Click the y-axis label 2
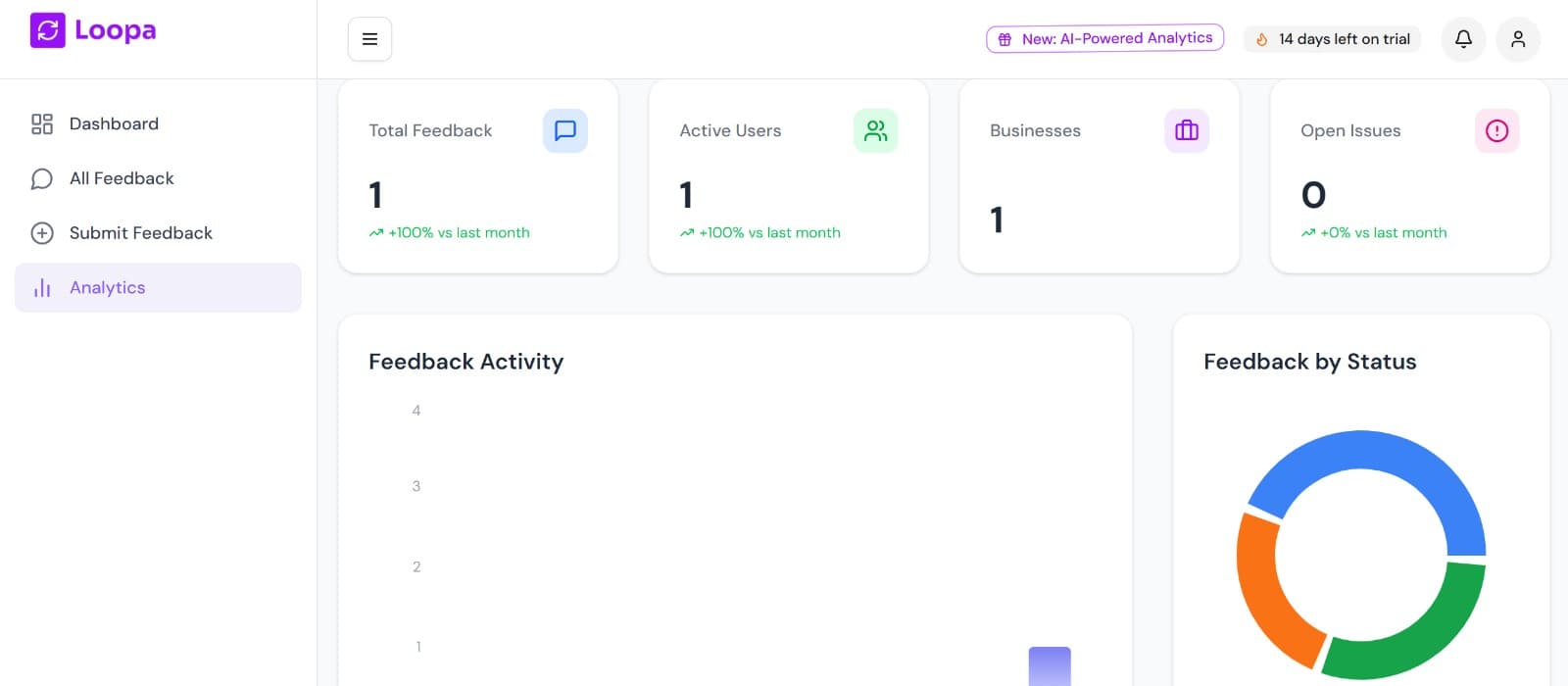Screen dimensions: 1568x686 coord(416,566)
